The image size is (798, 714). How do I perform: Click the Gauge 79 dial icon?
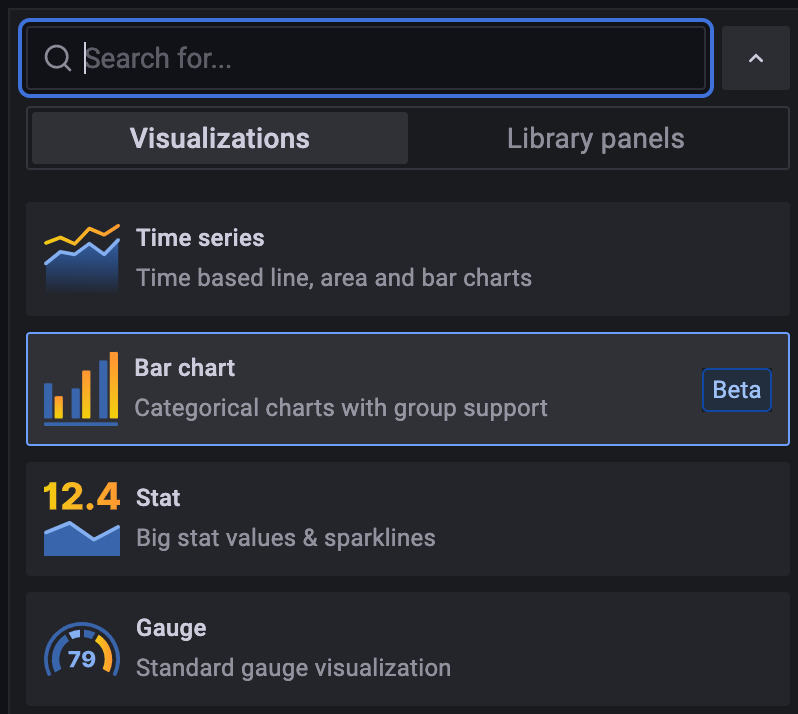(x=81, y=648)
